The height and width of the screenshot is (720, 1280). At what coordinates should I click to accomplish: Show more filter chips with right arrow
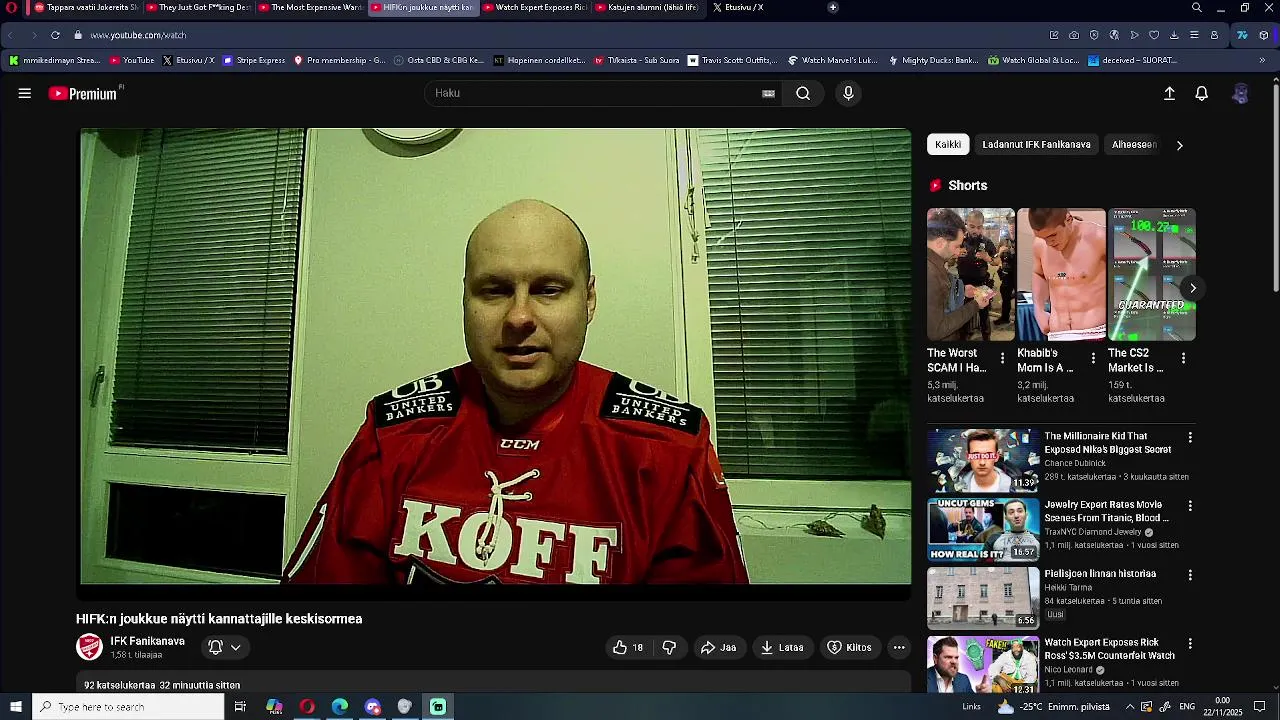(1179, 145)
